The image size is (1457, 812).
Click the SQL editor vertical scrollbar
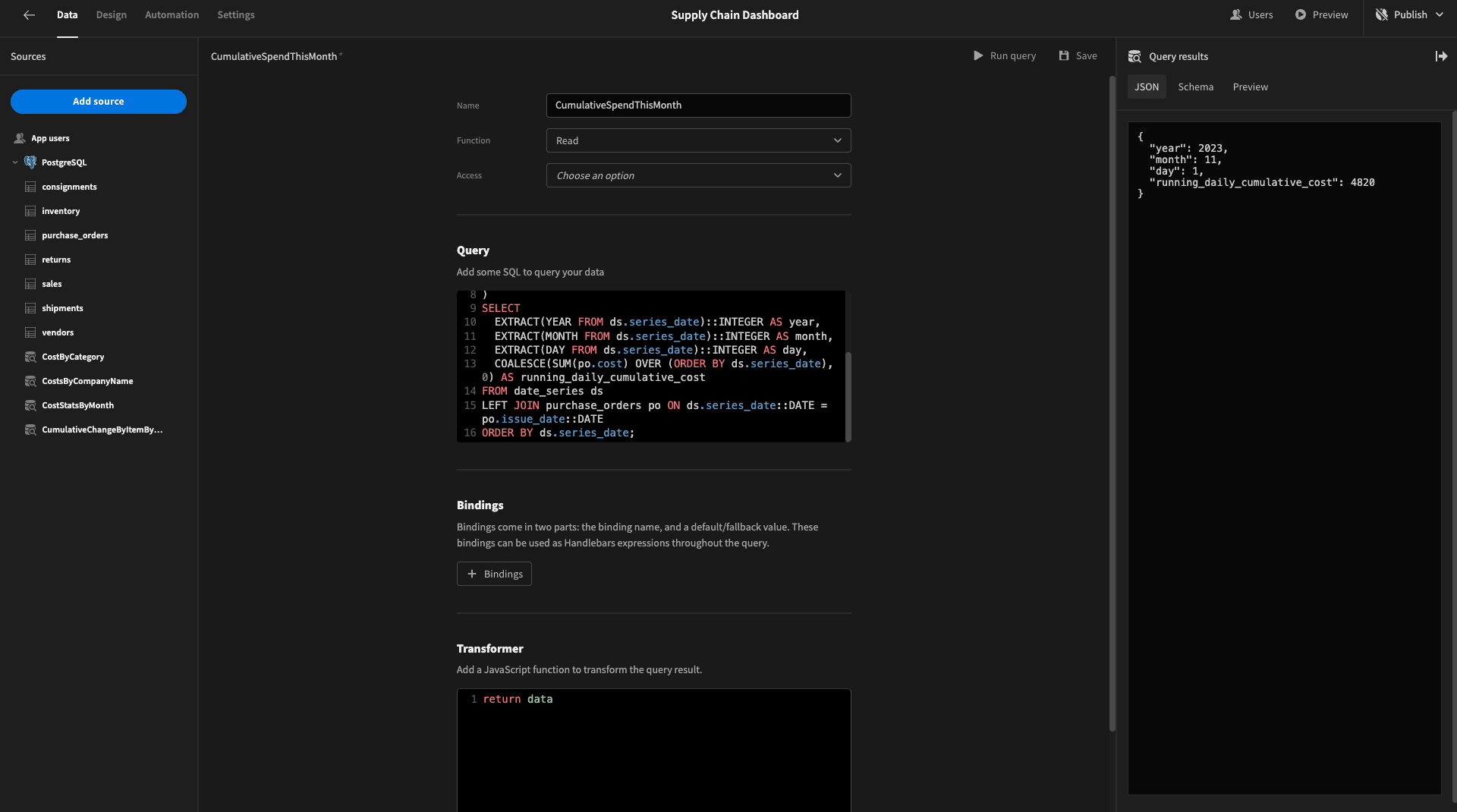[x=848, y=396]
